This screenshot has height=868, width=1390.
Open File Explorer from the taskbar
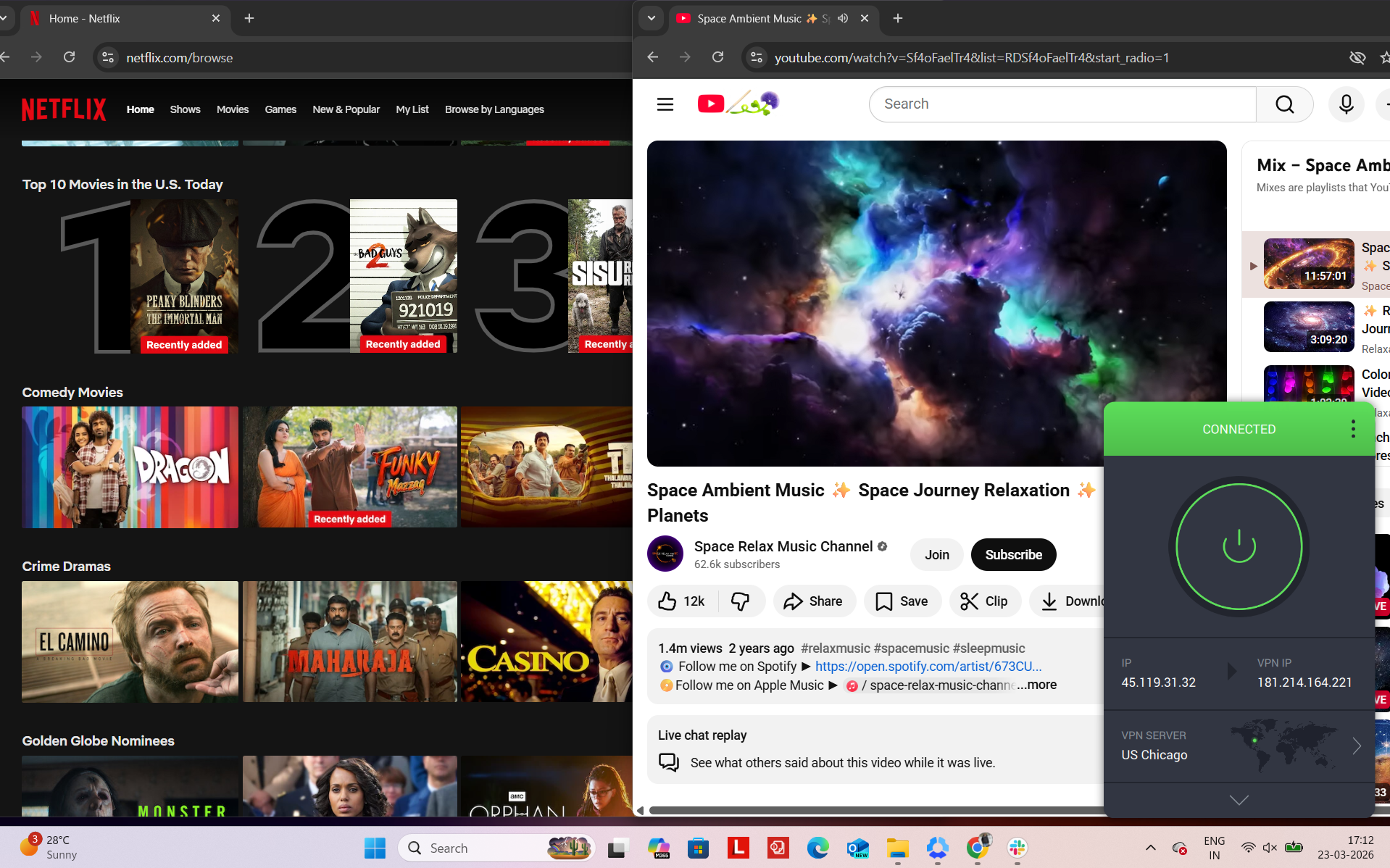897,848
